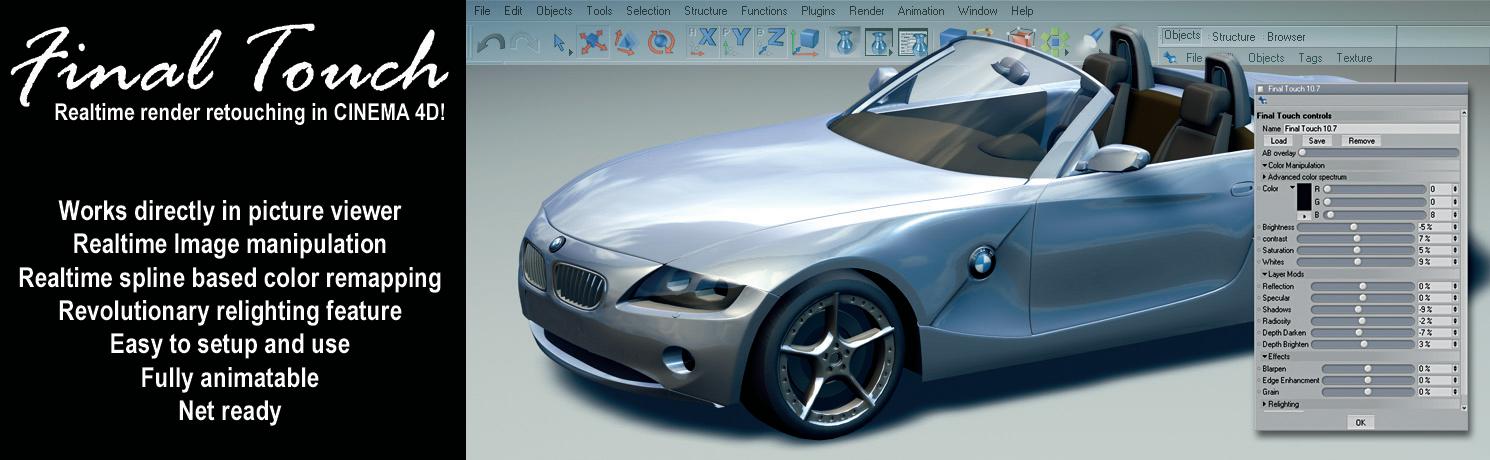Screen dimensions: 1490x460
Task: Click the Redo arrow icon
Action: 524,42
